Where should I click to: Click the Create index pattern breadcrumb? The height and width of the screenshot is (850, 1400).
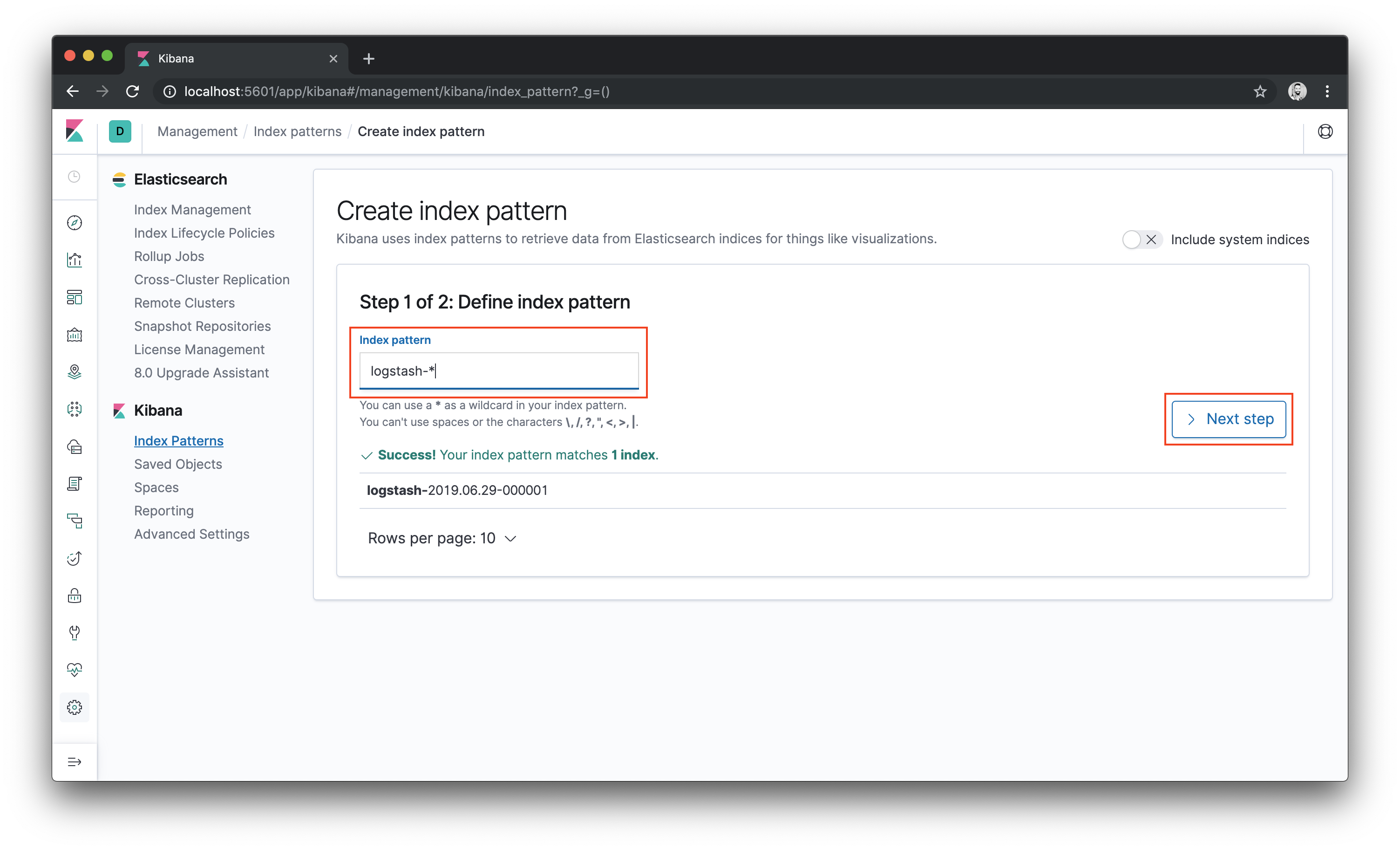(x=421, y=131)
